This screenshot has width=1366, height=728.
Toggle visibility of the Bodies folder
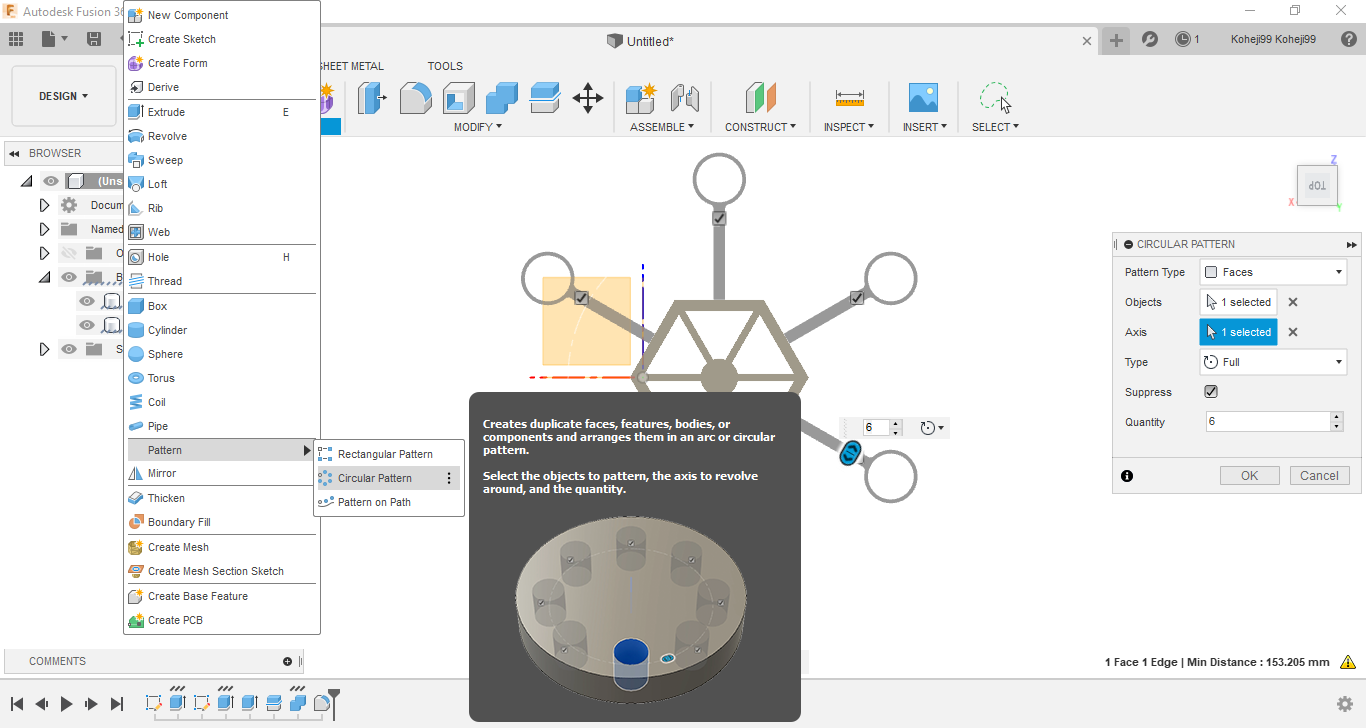[x=69, y=277]
